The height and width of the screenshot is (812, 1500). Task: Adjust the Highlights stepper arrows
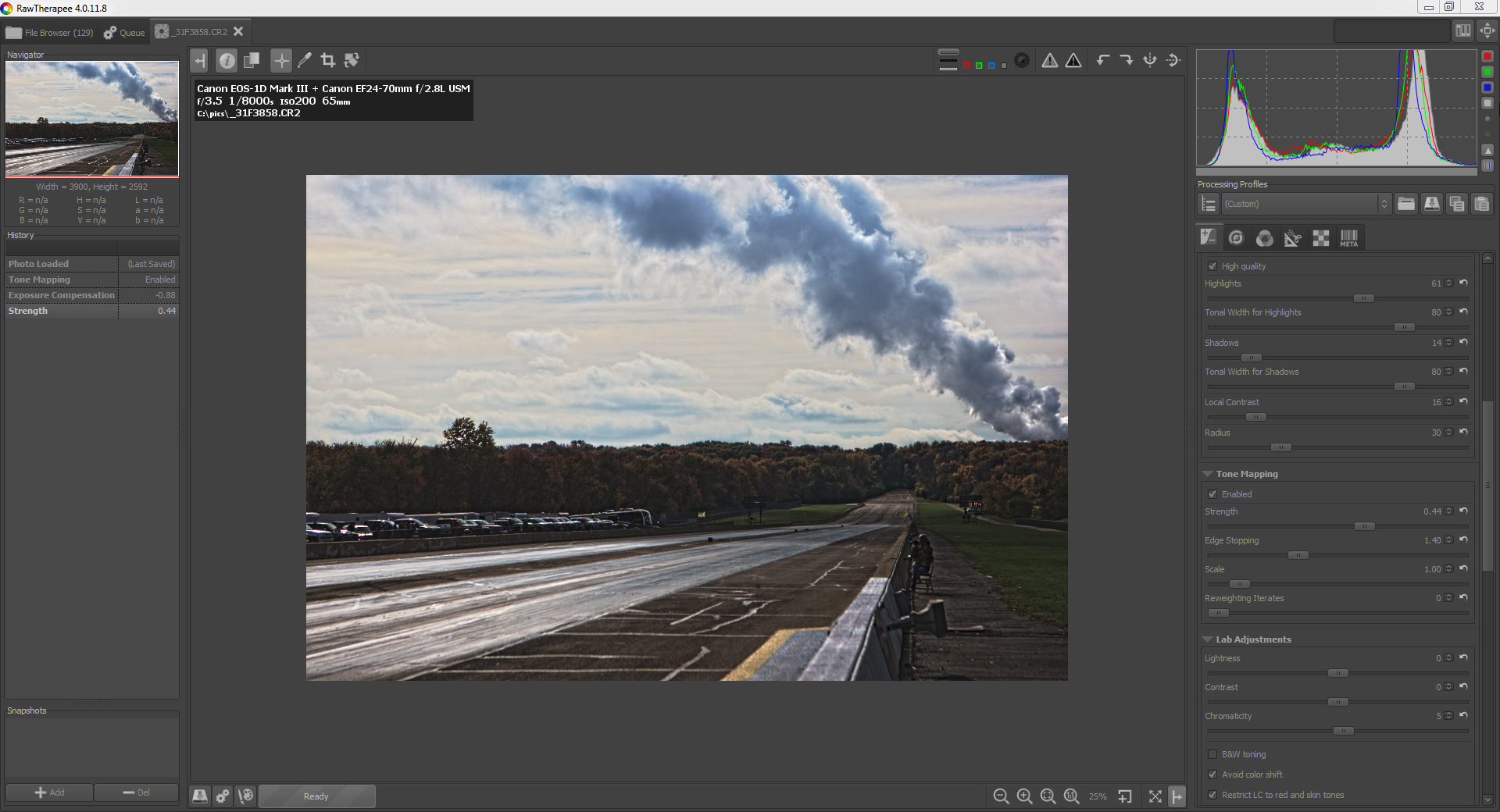point(1449,283)
